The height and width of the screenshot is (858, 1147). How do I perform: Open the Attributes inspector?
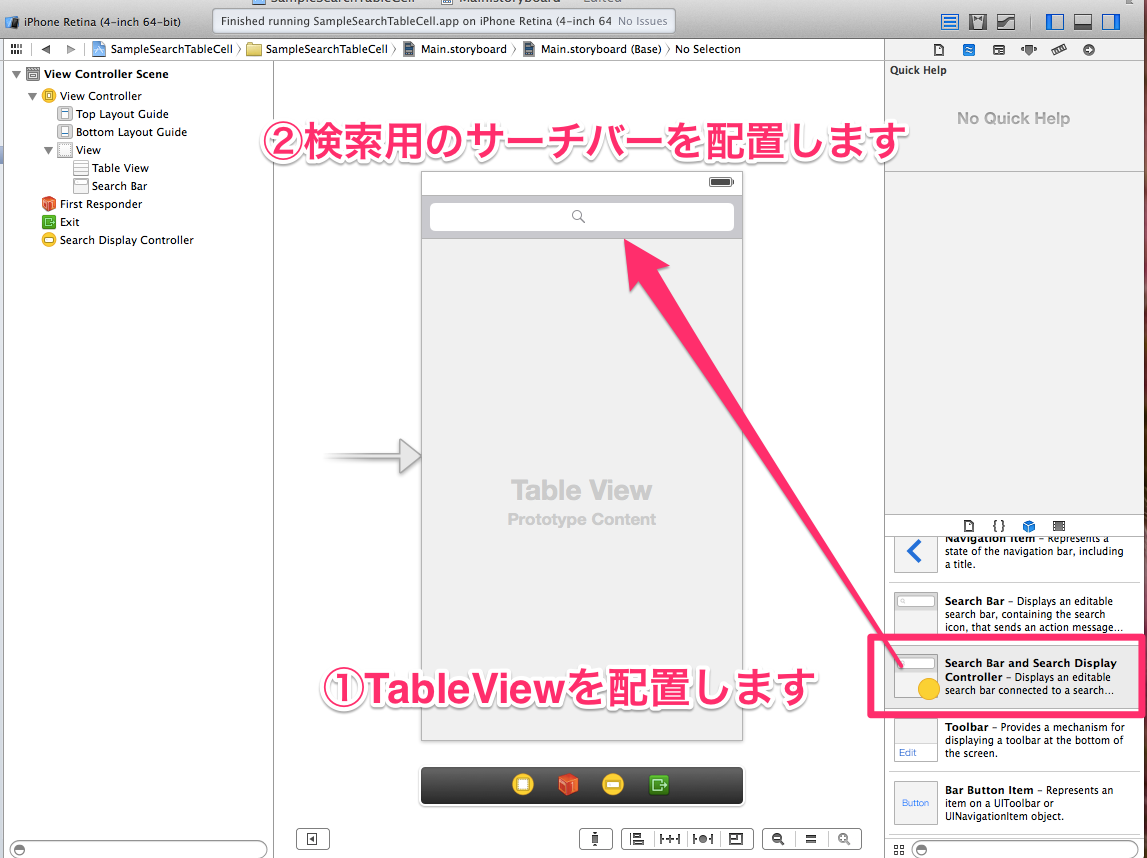pyautogui.click(x=1029, y=49)
